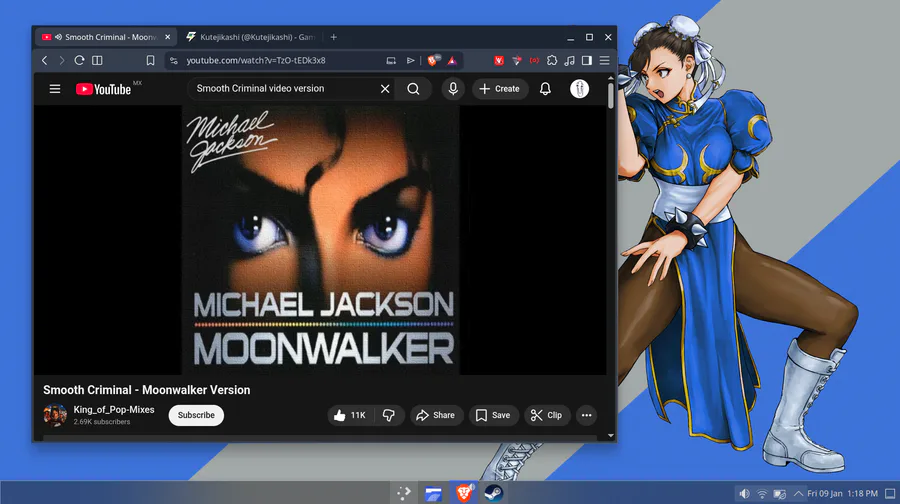Like the video with 11K likes

(x=350, y=415)
